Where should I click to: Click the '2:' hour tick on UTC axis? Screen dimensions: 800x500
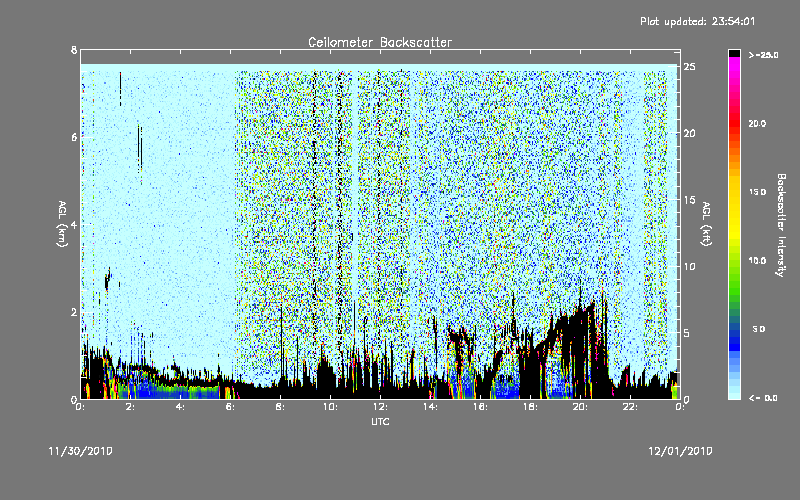(131, 407)
